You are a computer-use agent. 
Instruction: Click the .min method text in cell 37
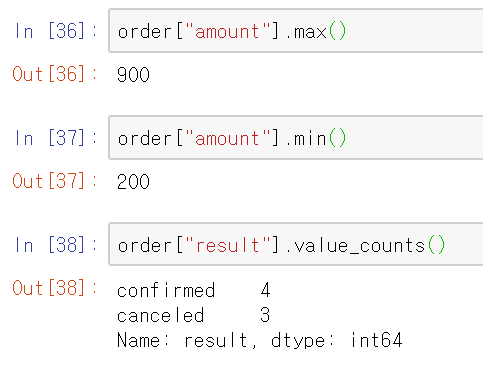click(x=307, y=138)
